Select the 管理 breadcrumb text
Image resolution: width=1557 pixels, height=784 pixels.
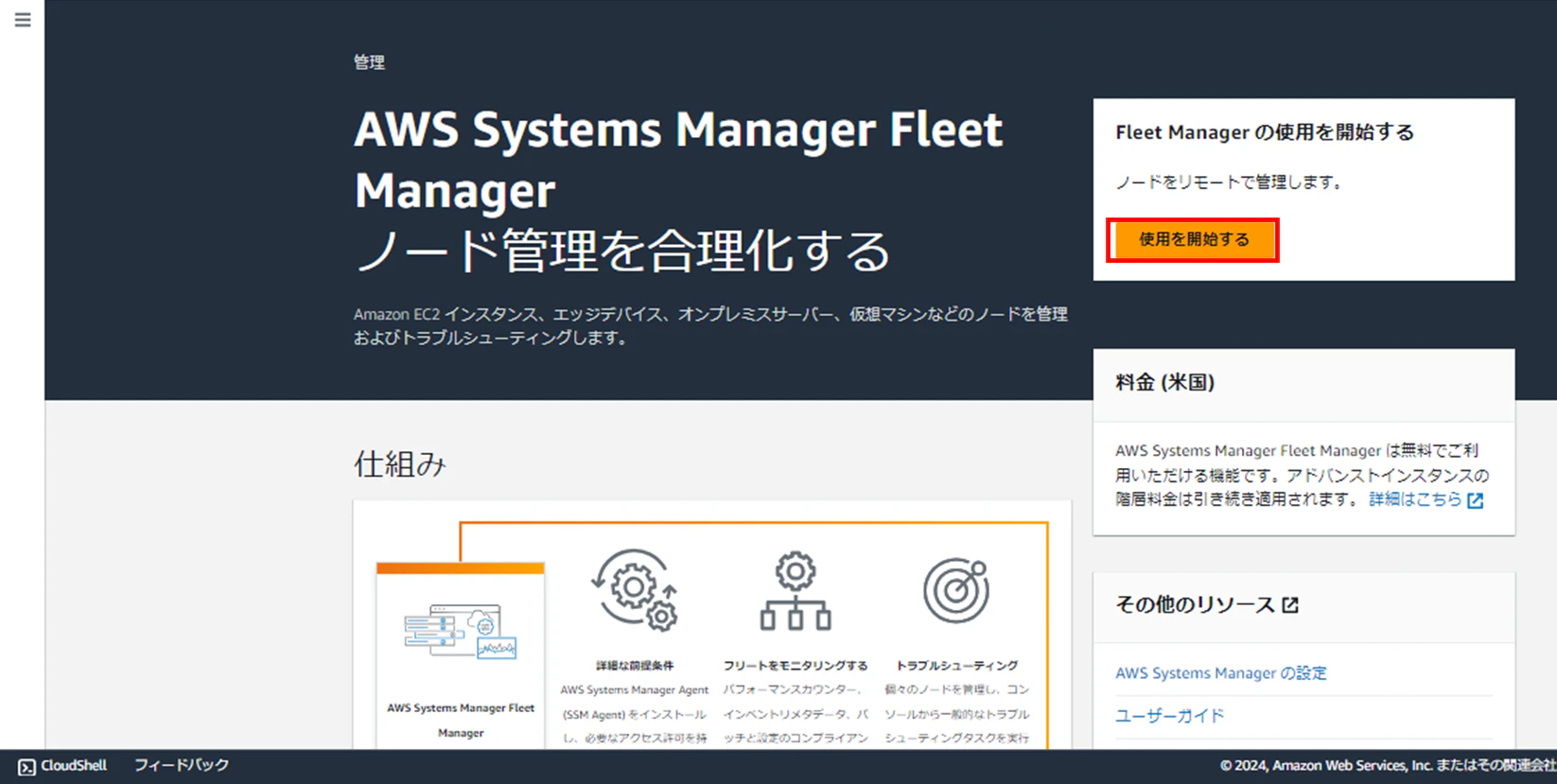(369, 62)
